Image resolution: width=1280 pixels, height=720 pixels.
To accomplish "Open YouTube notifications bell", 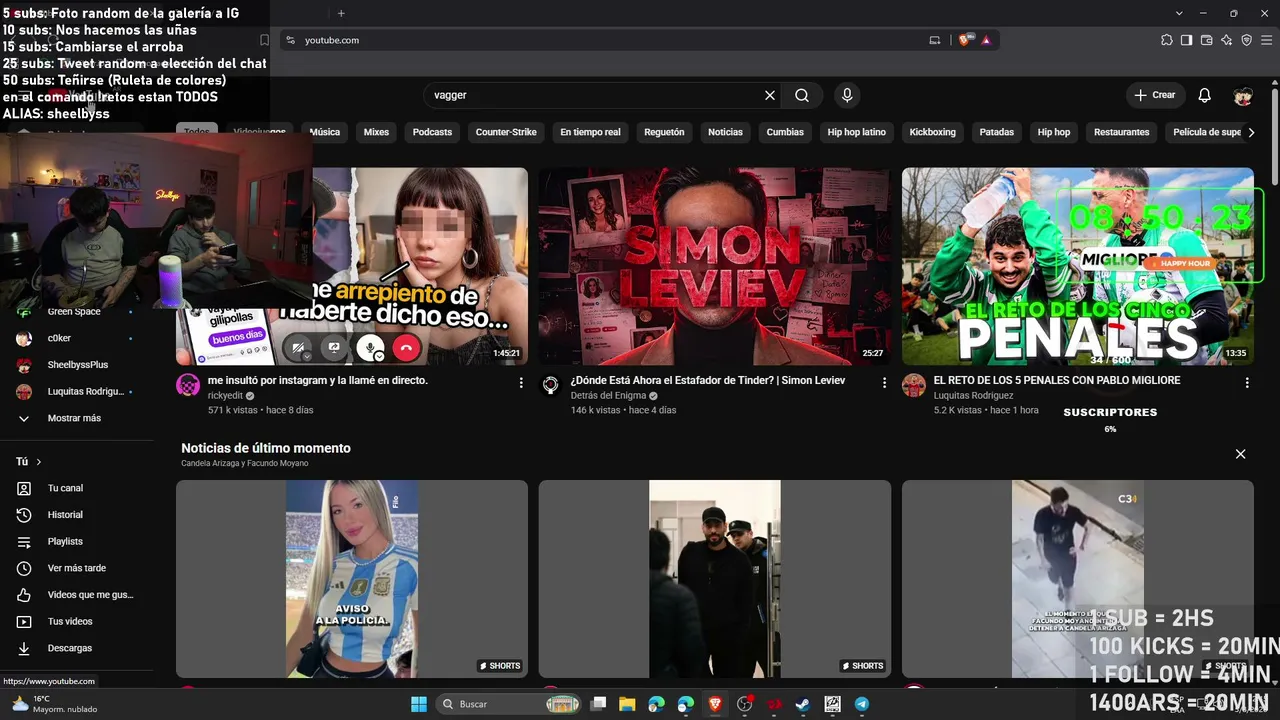I will [1205, 95].
